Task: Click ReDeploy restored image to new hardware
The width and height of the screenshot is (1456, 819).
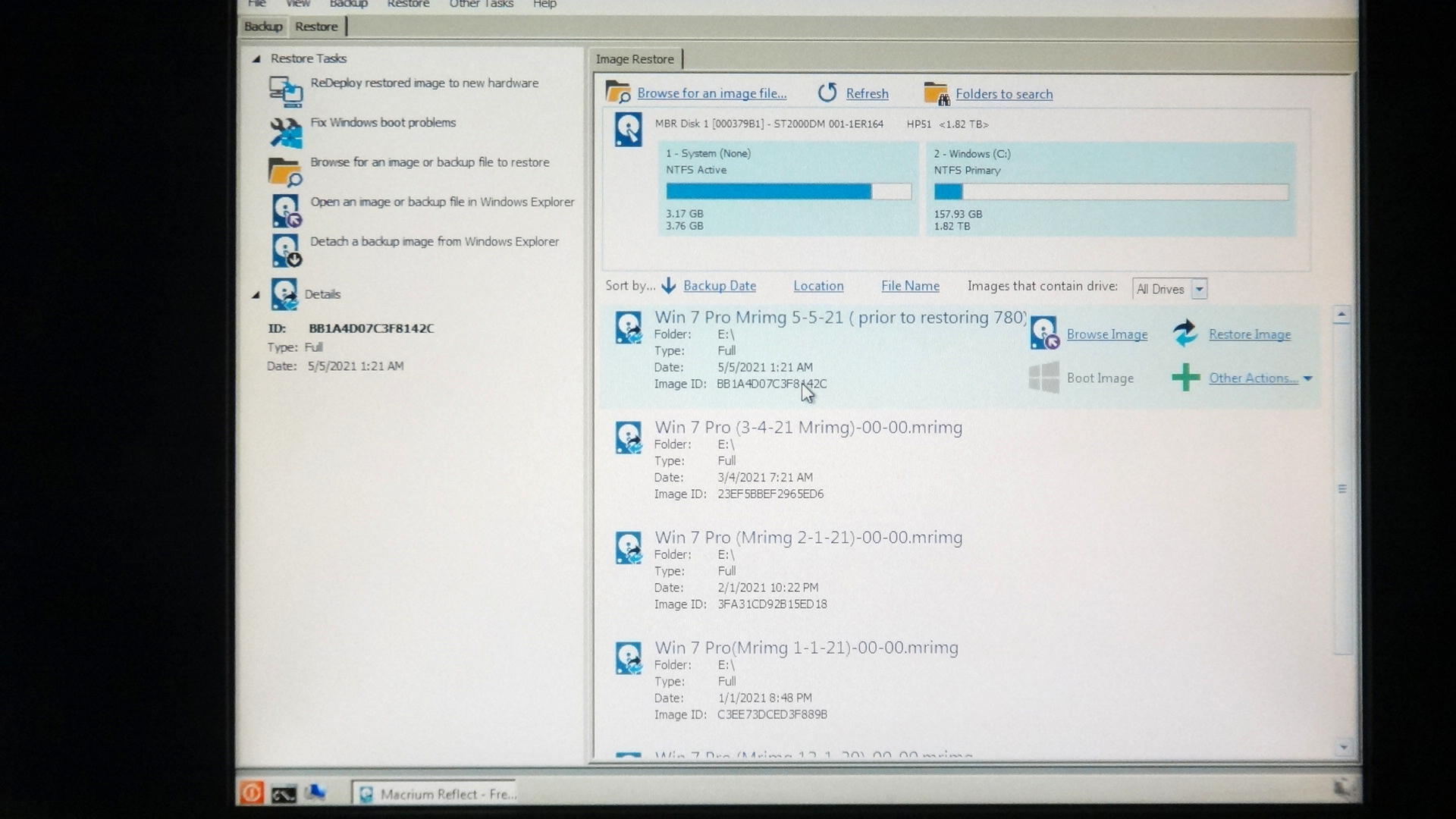Action: click(x=424, y=83)
